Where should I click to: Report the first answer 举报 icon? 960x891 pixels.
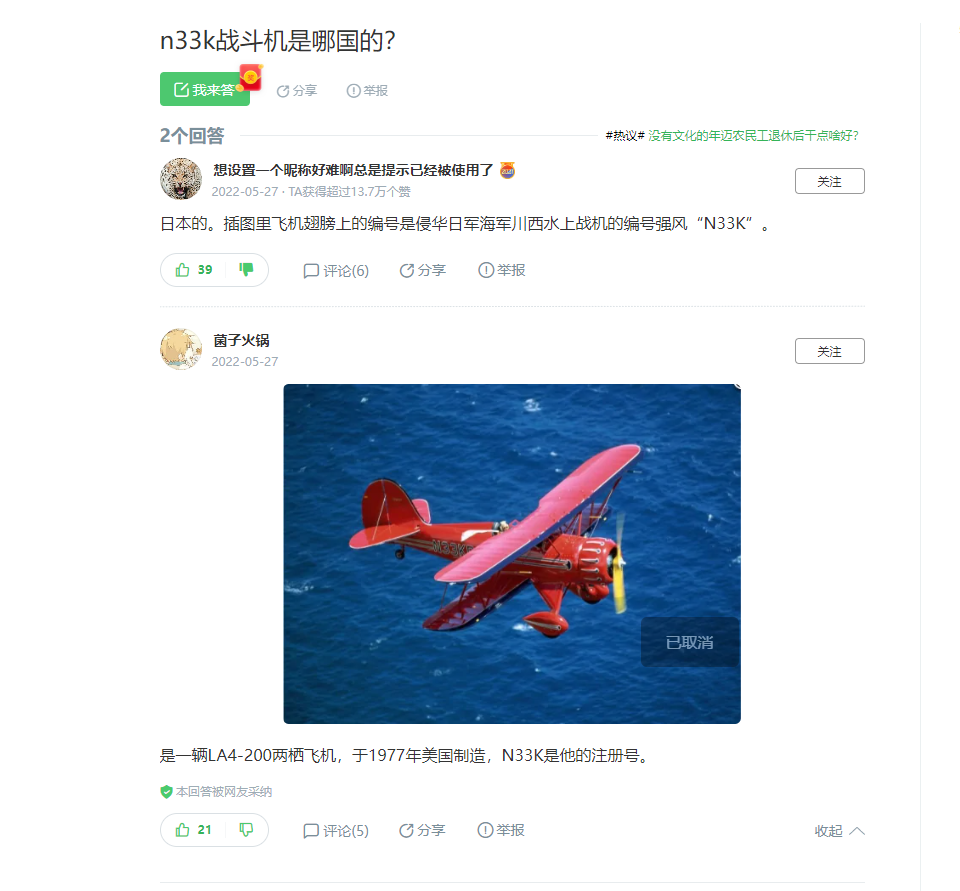(502, 270)
